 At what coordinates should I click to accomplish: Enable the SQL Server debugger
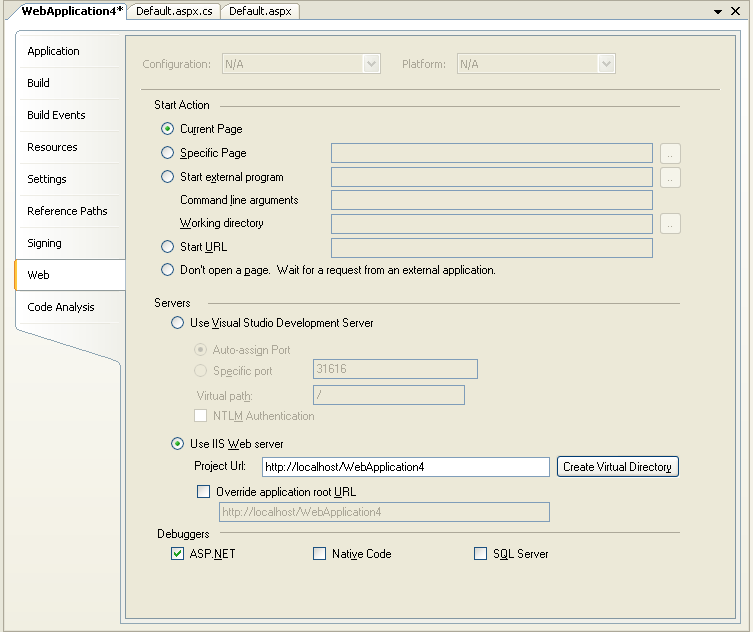[x=480, y=554]
